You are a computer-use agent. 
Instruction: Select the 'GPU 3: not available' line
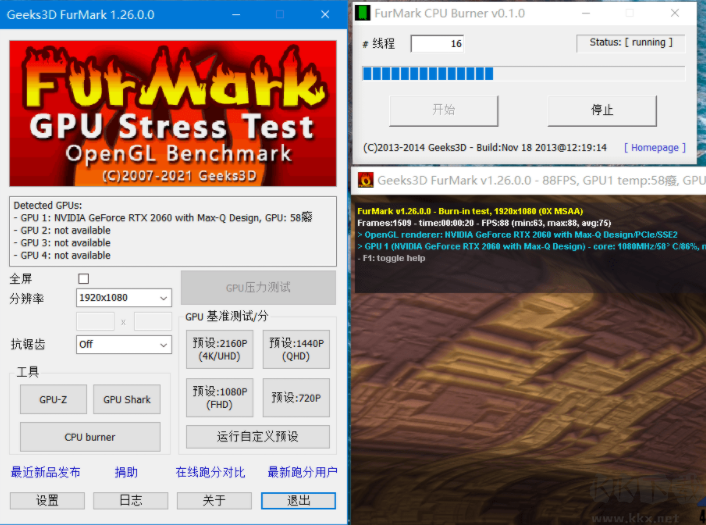[x=62, y=243]
